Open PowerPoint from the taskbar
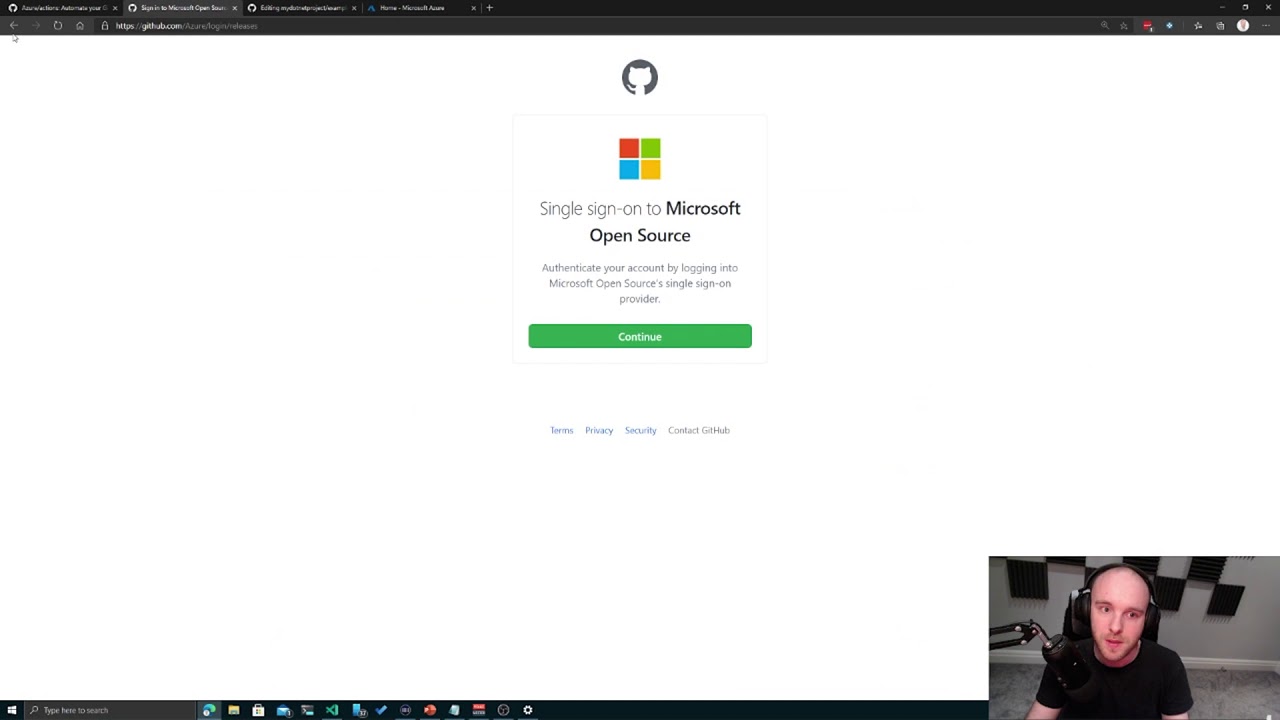 pyautogui.click(x=430, y=710)
